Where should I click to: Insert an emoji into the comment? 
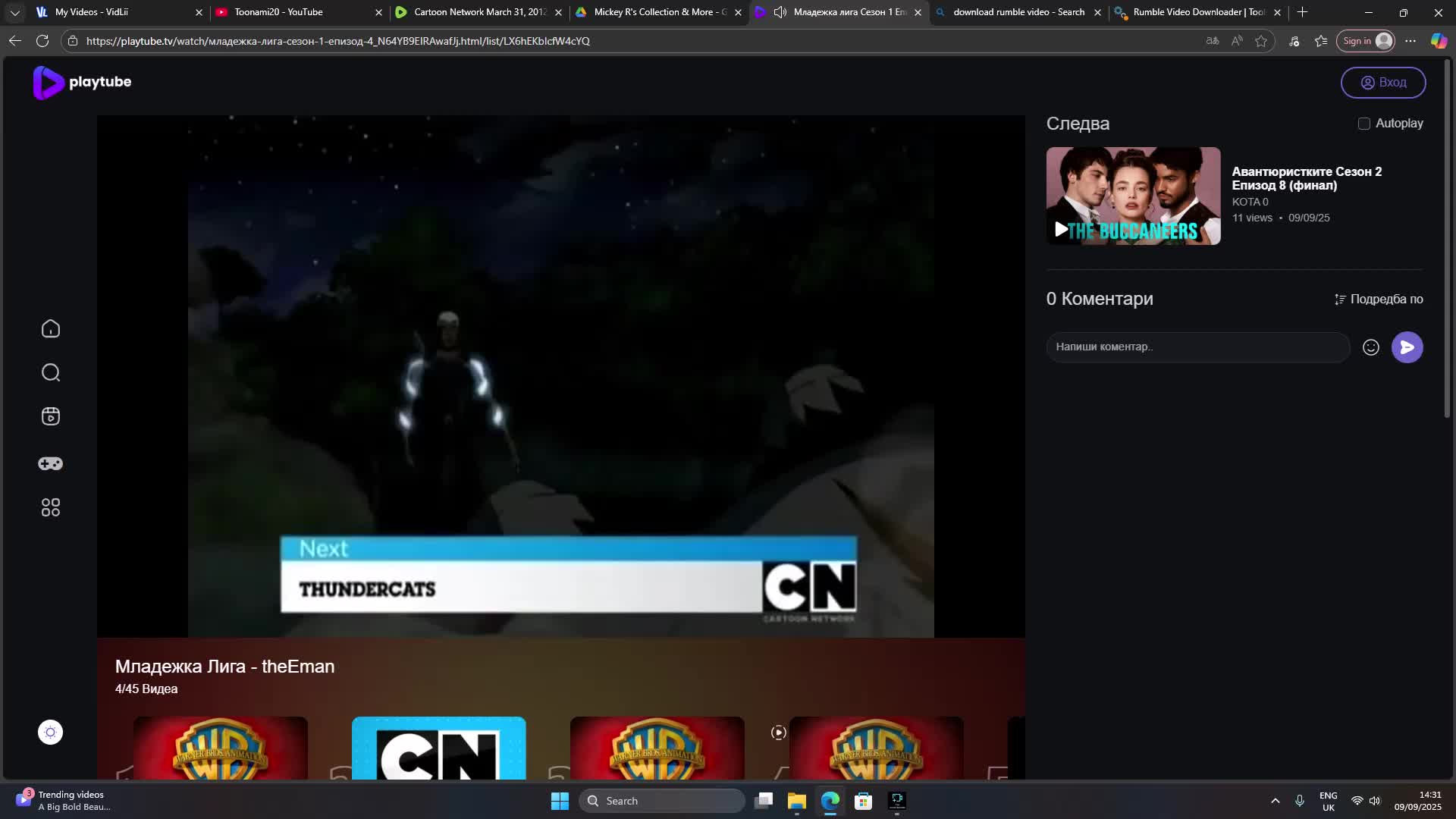point(1371,347)
